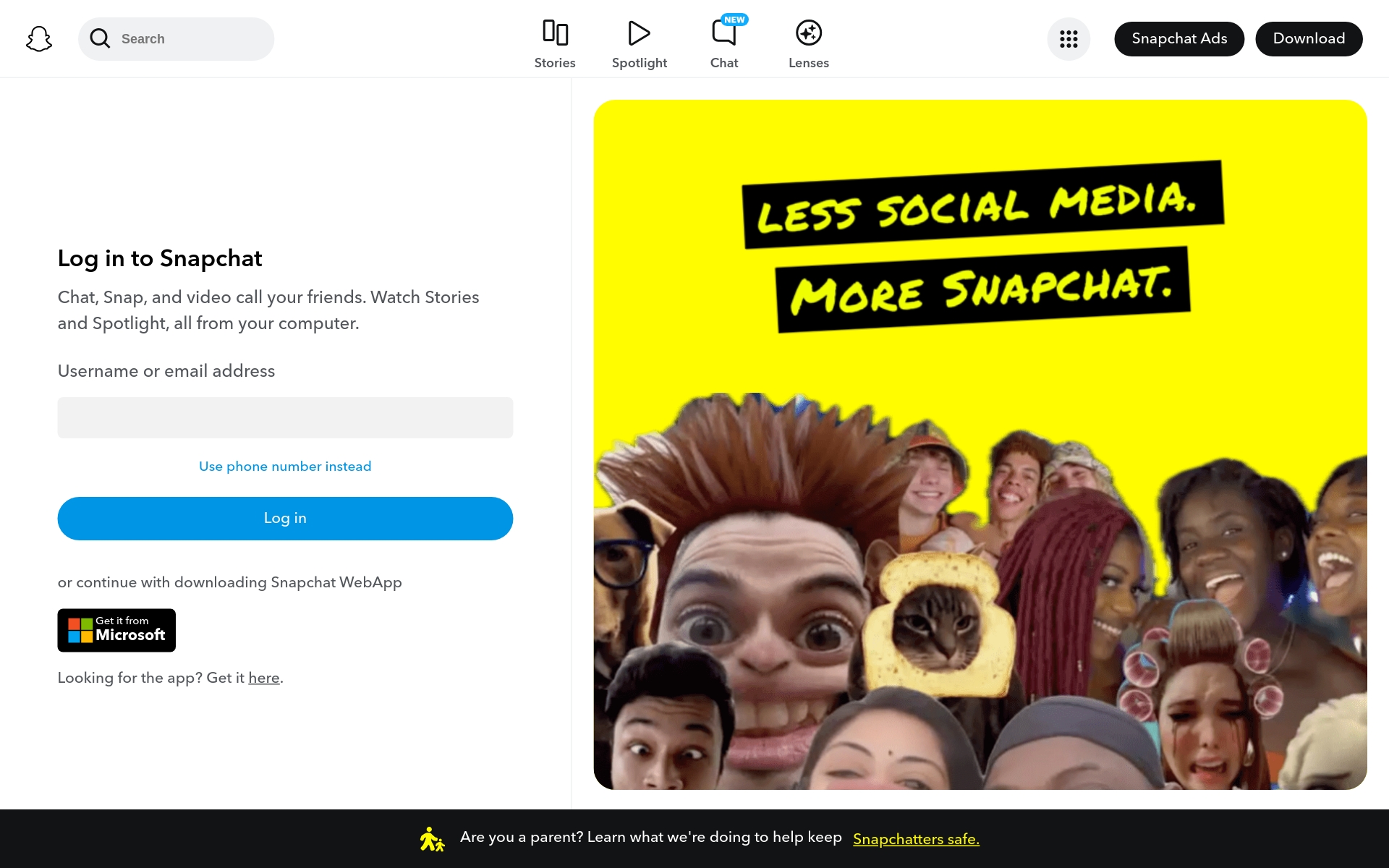
Task: Click the magnifying glass search icon
Action: coord(100,38)
